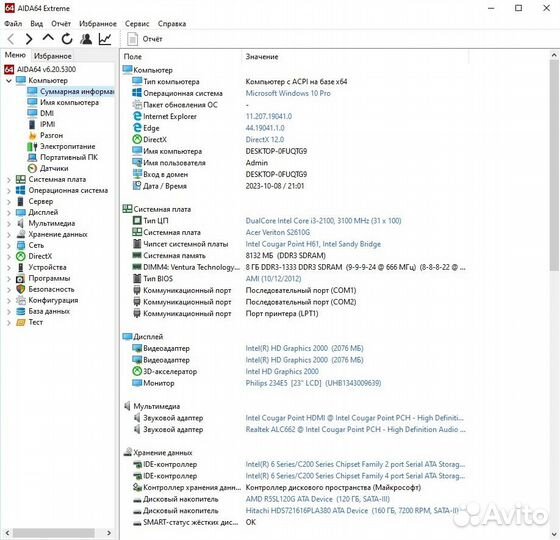
Task: Expand the Системная плата tree node
Action: click(9, 180)
